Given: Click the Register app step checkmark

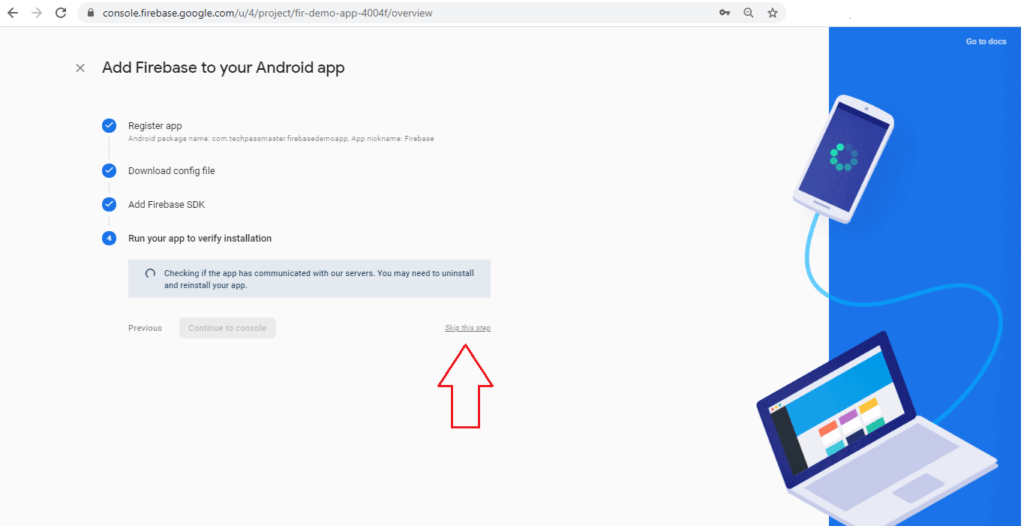Looking at the screenshot, I should click(109, 125).
